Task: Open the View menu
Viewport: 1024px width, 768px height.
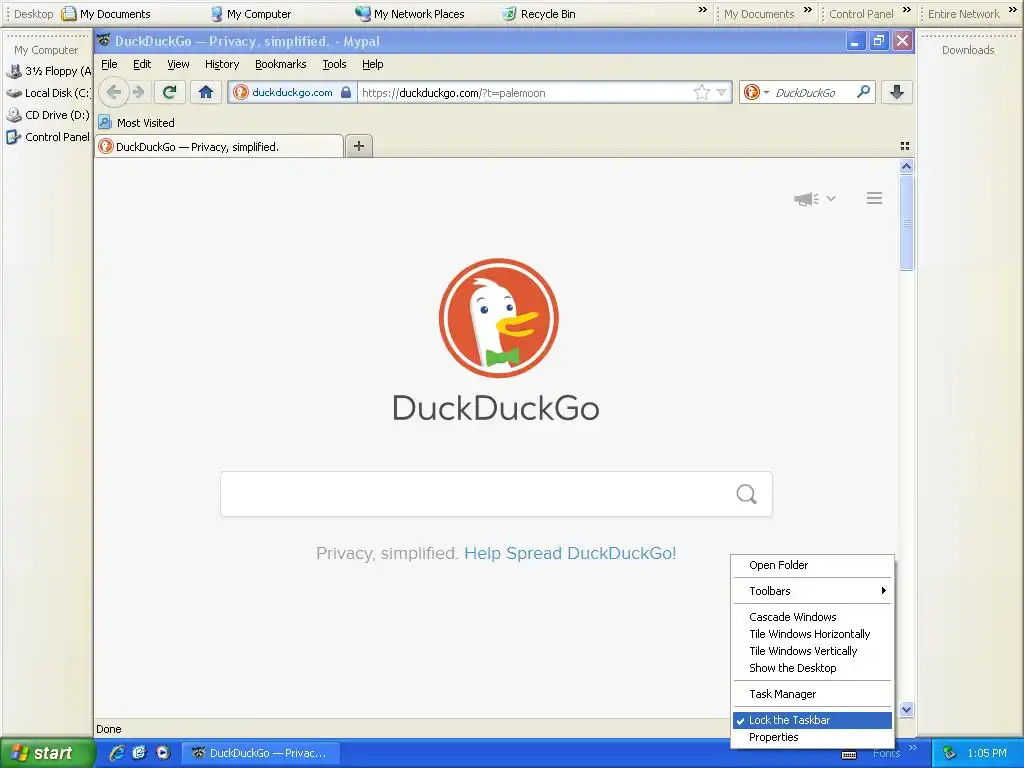Action: [178, 64]
